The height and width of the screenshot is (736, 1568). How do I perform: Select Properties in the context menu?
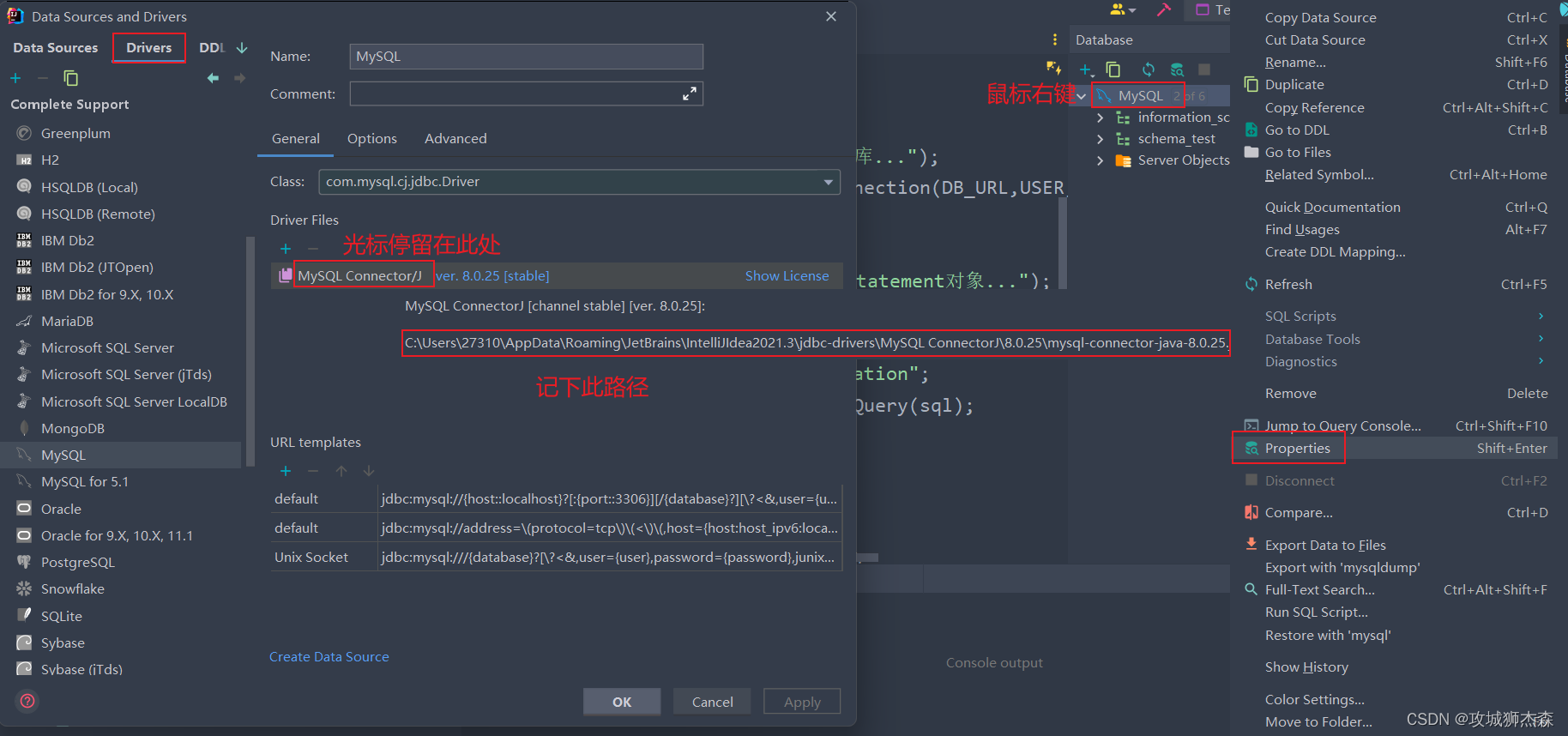pos(1394,448)
